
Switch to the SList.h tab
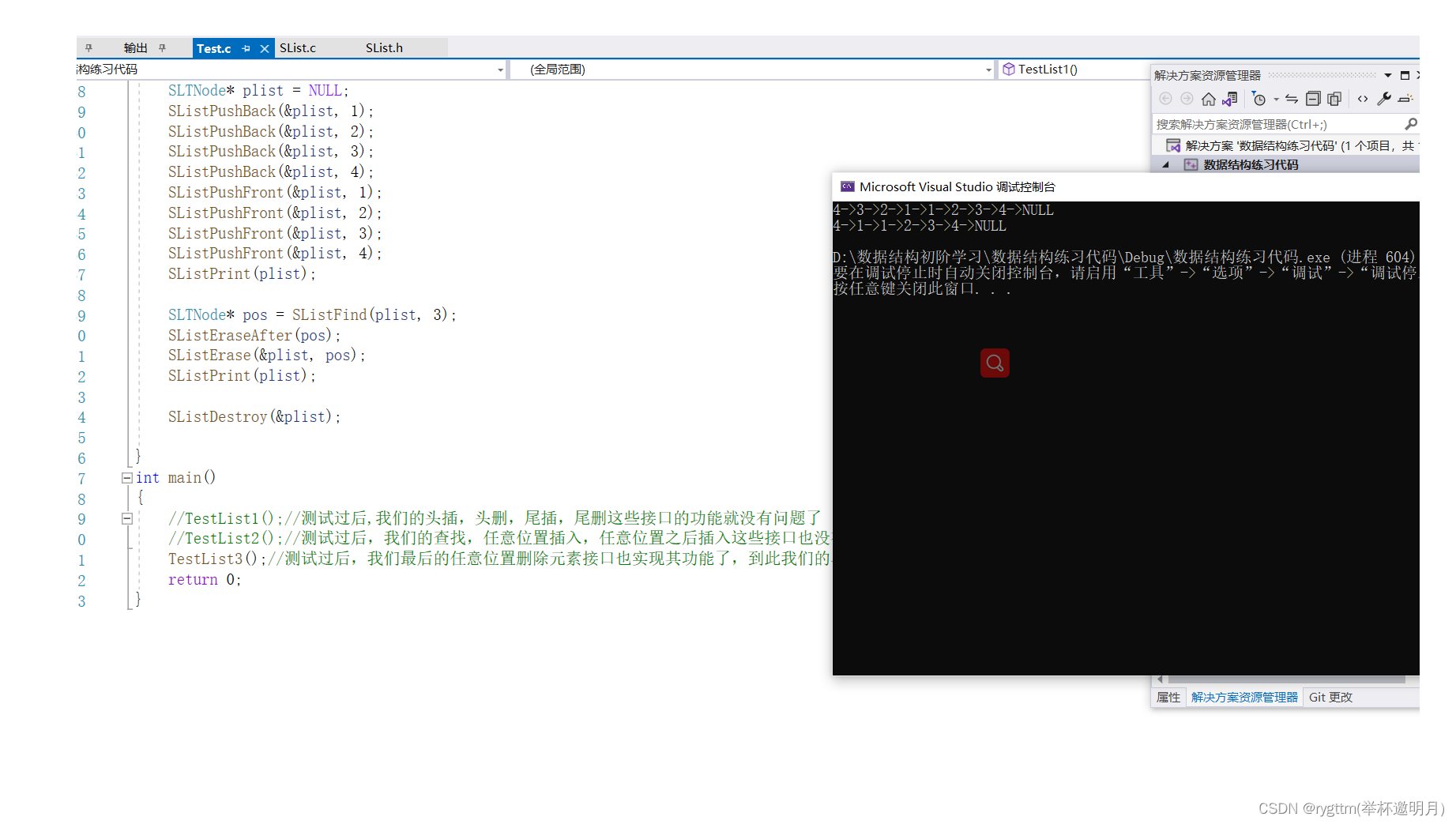click(384, 48)
